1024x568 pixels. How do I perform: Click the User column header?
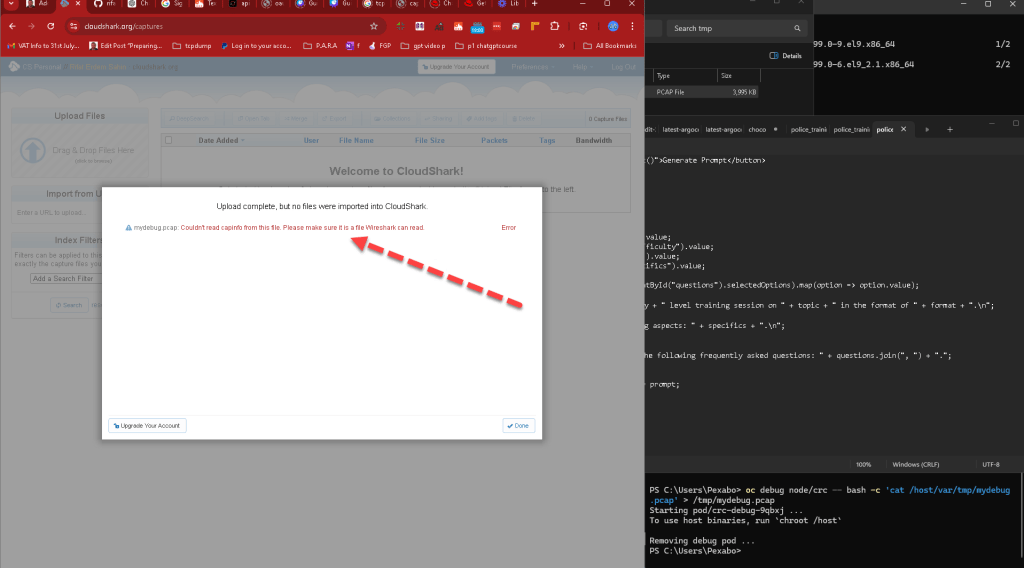311,140
